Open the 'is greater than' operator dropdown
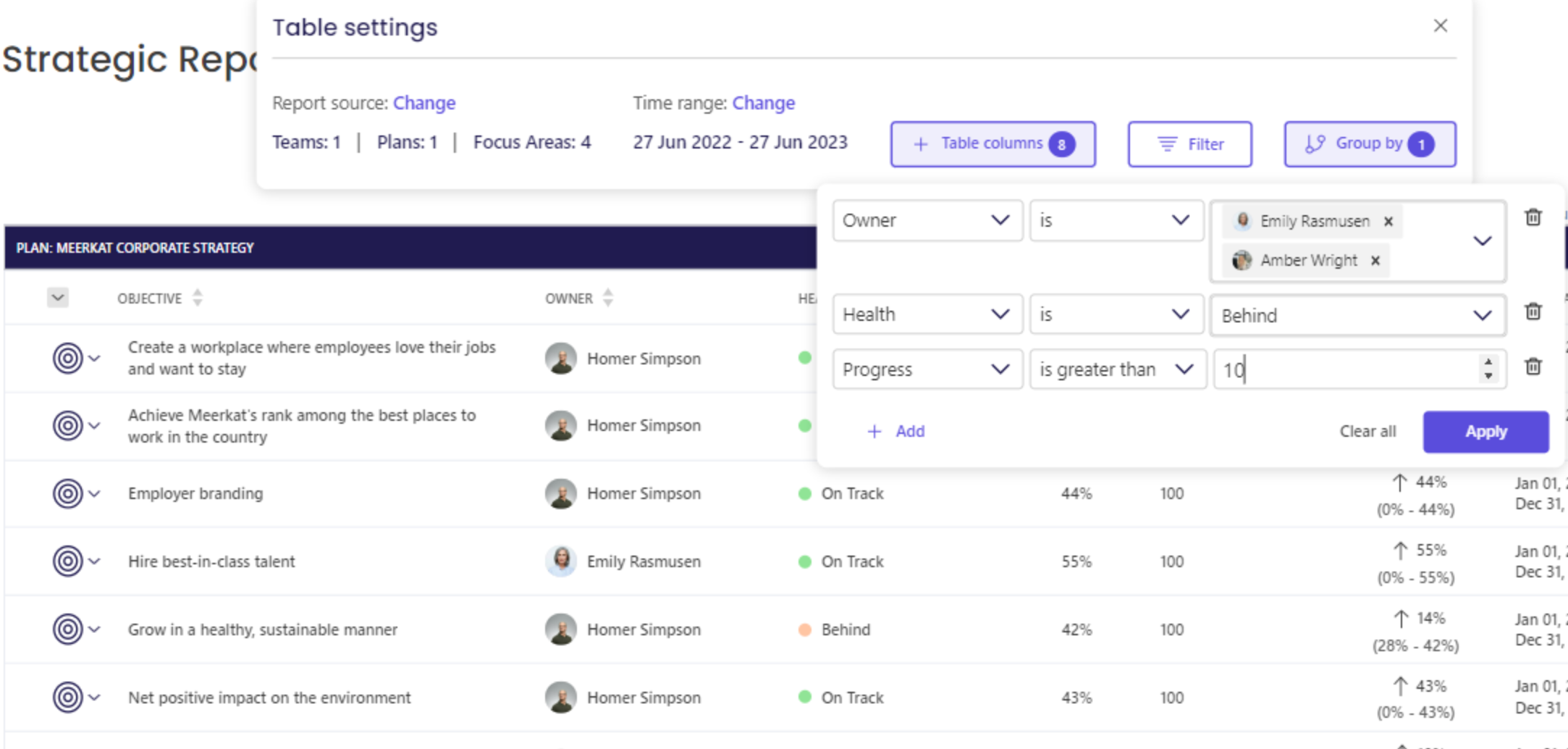This screenshot has height=749, width=1568. [x=1116, y=369]
